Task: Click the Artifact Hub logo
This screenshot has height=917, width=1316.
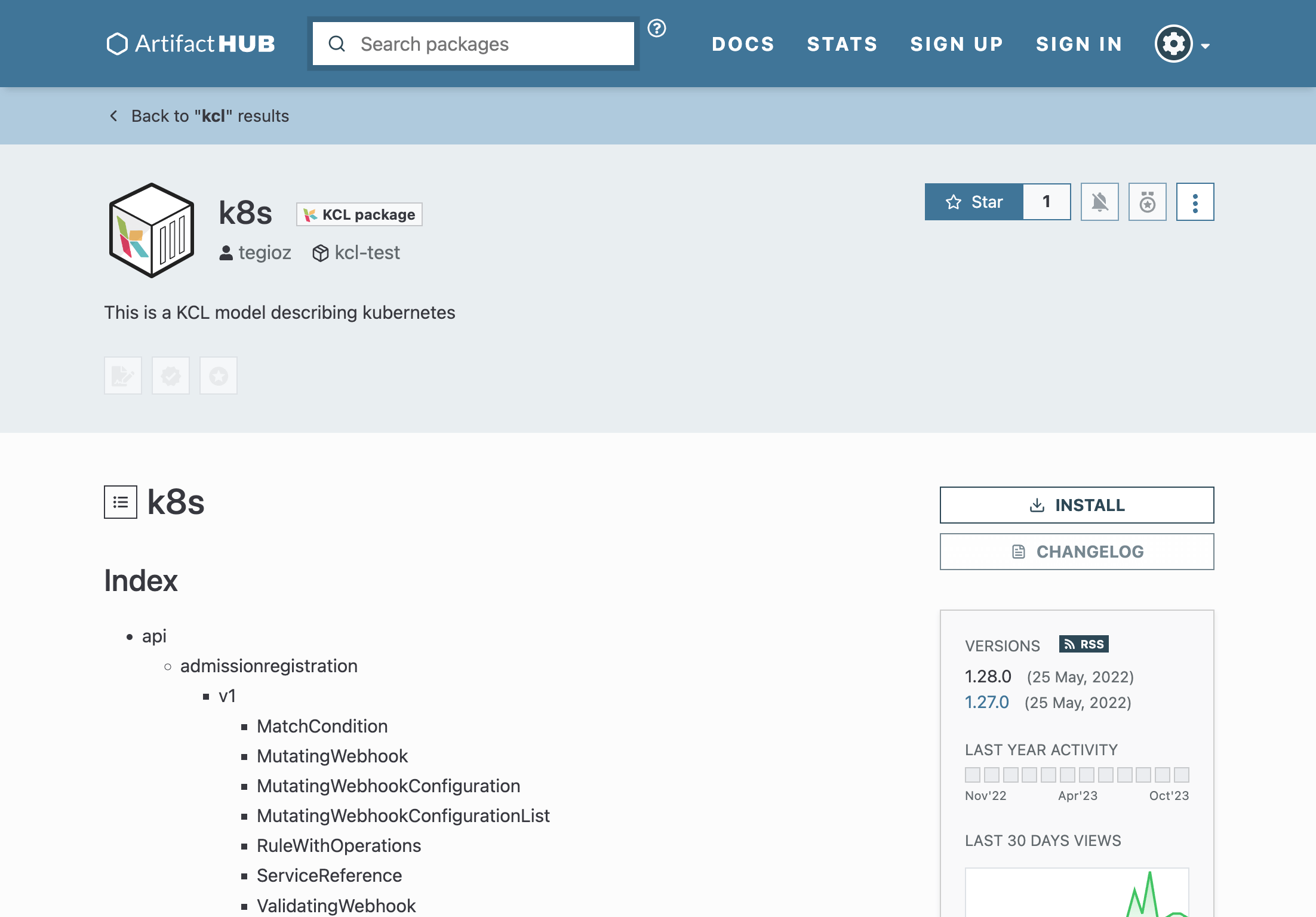Action: pyautogui.click(x=190, y=44)
